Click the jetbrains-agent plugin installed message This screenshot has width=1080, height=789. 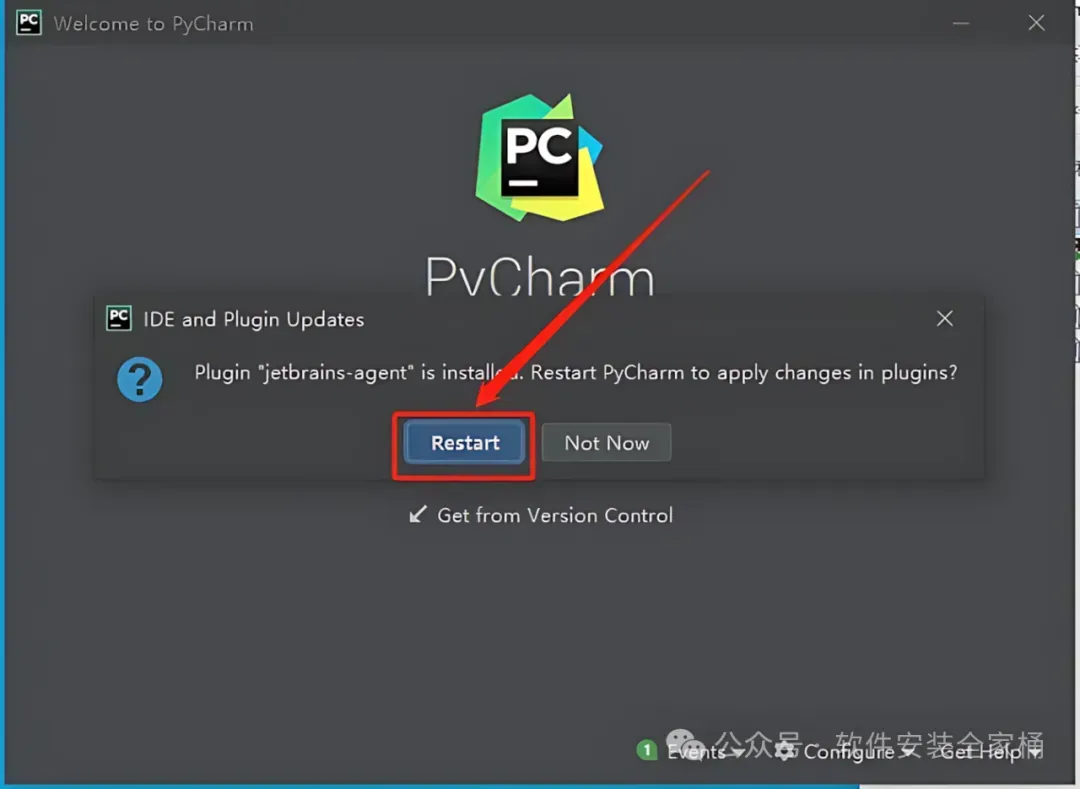(x=575, y=372)
